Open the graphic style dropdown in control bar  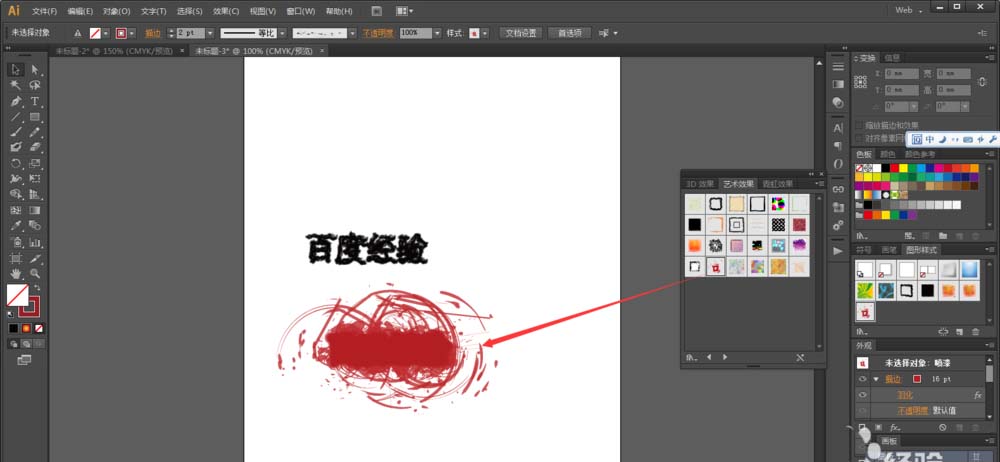pyautogui.click(x=485, y=33)
